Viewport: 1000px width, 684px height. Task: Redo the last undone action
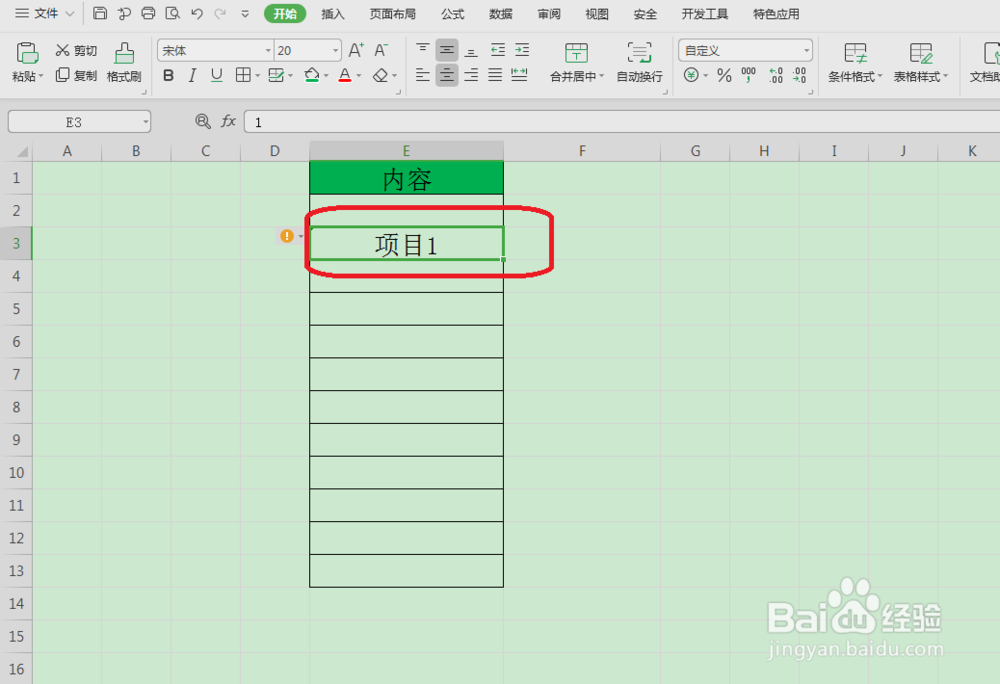(x=220, y=13)
